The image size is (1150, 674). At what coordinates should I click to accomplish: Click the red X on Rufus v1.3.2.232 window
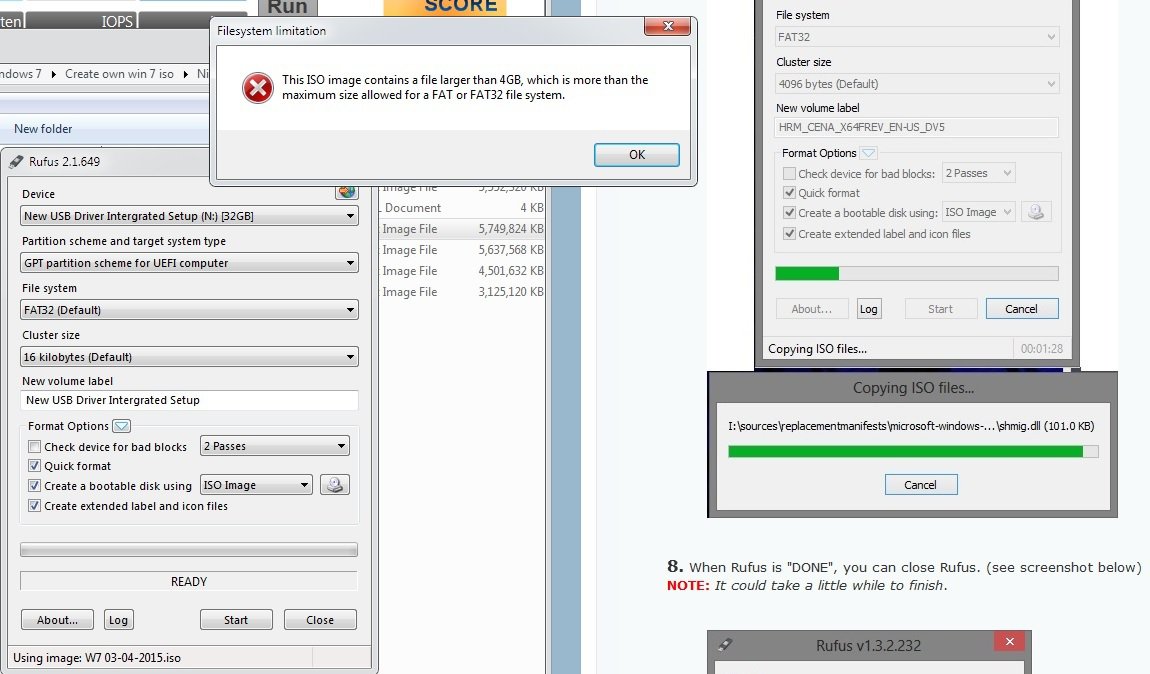[1009, 642]
